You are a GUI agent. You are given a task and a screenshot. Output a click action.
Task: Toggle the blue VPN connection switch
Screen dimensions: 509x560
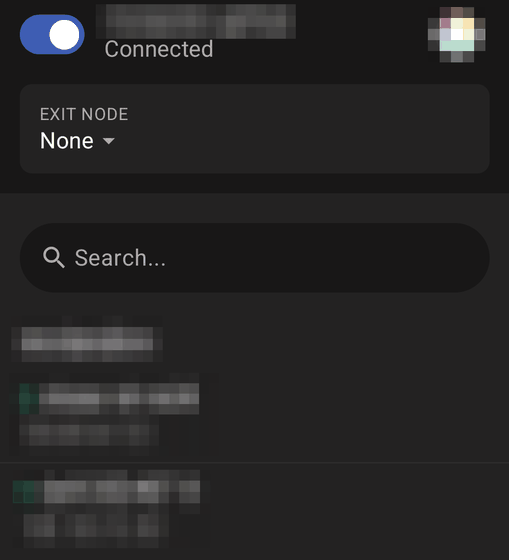(x=52, y=34)
